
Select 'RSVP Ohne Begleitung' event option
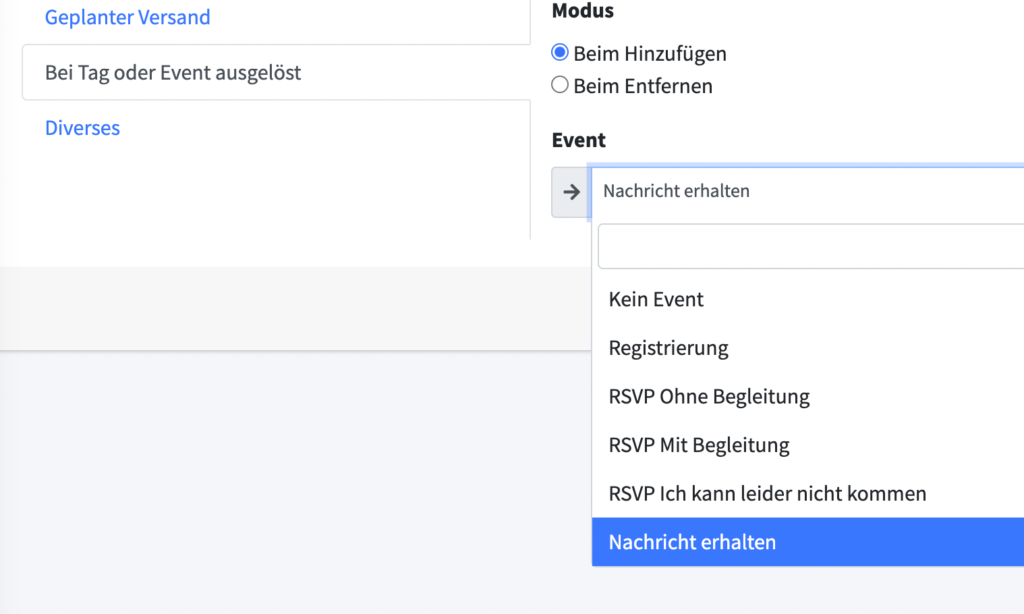tap(709, 396)
